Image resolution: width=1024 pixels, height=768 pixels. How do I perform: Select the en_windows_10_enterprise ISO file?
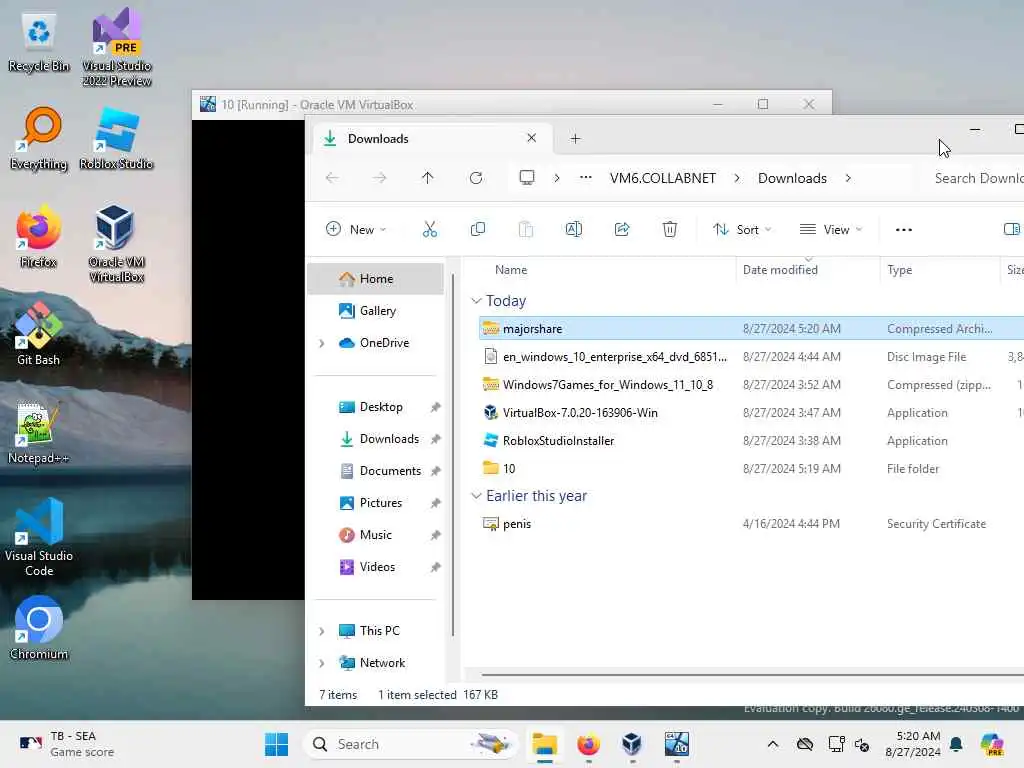[751, 357]
